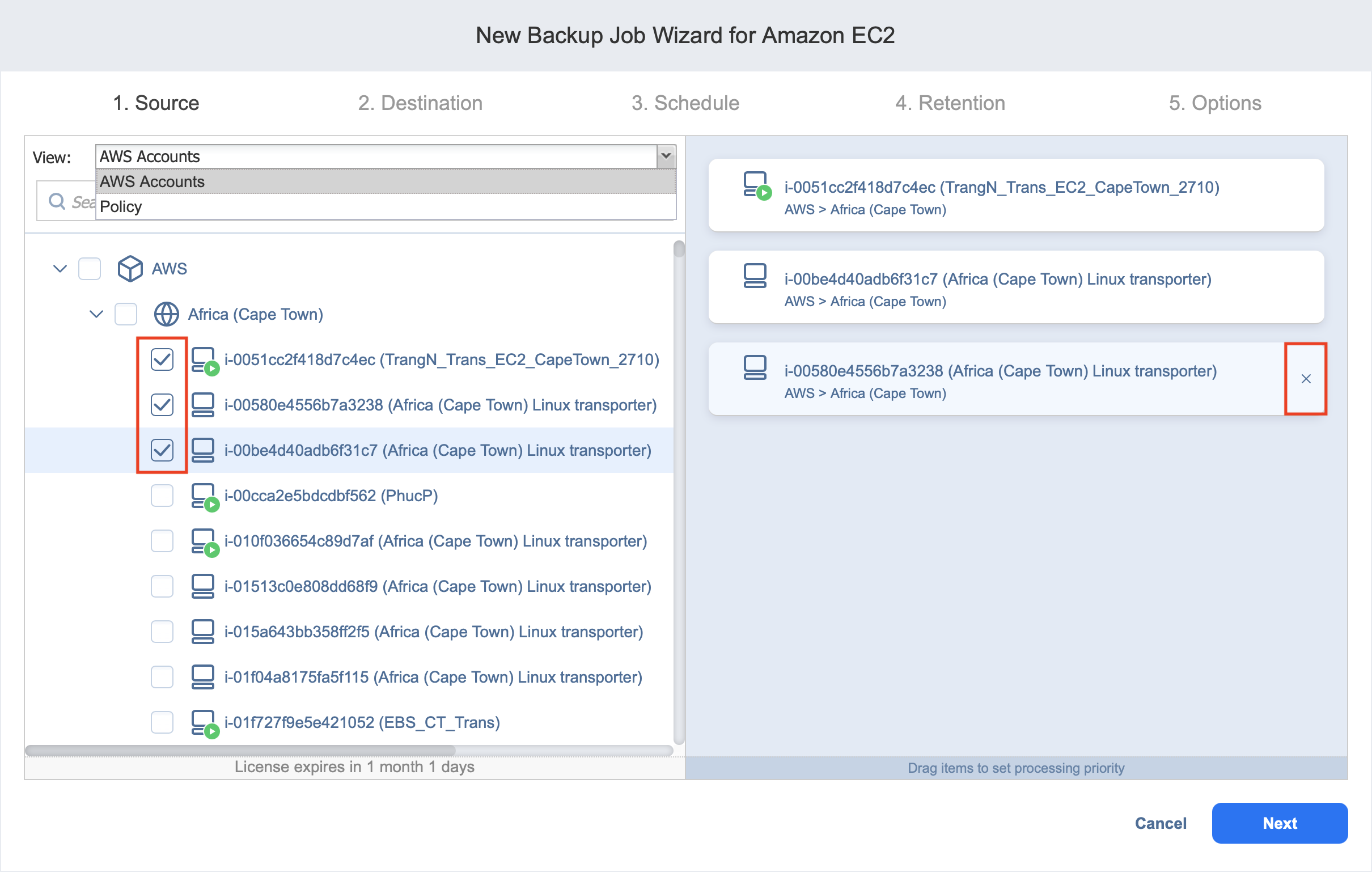Click the Next button

click(x=1279, y=823)
